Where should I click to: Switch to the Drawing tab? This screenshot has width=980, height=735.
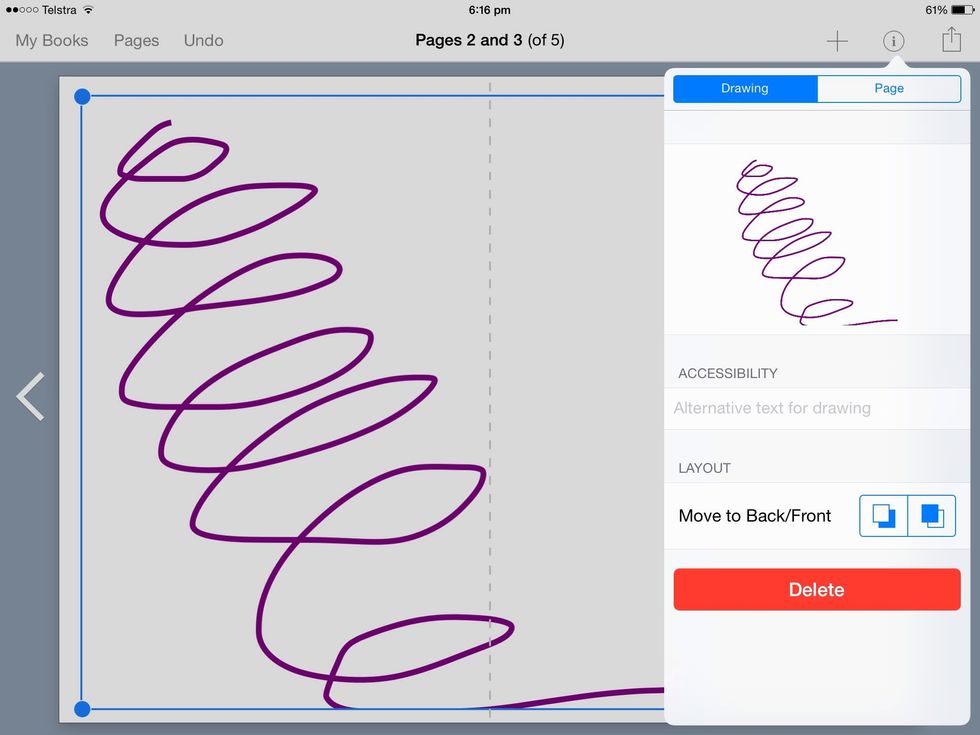745,88
